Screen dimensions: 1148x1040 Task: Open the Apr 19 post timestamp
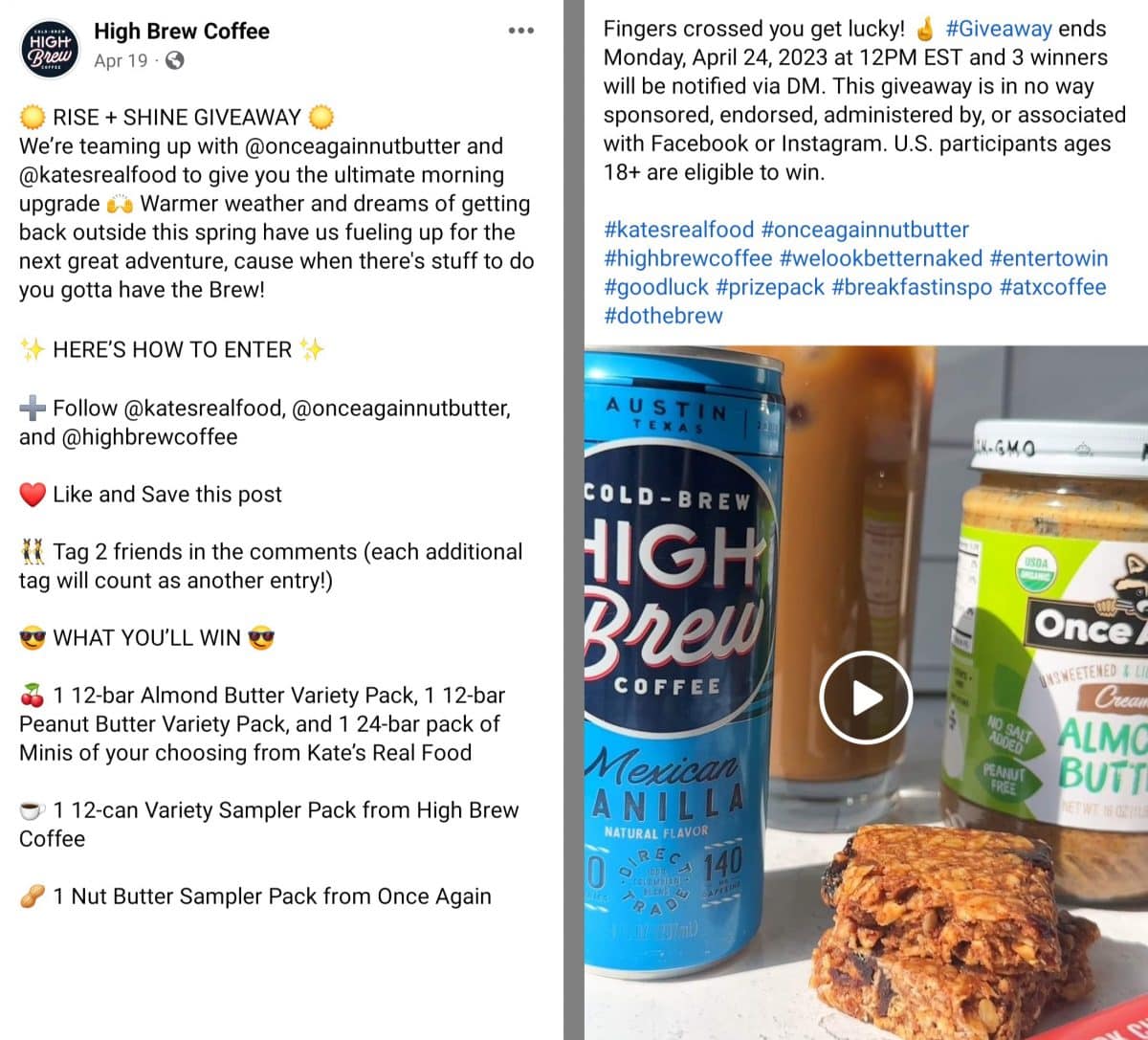click(121, 60)
